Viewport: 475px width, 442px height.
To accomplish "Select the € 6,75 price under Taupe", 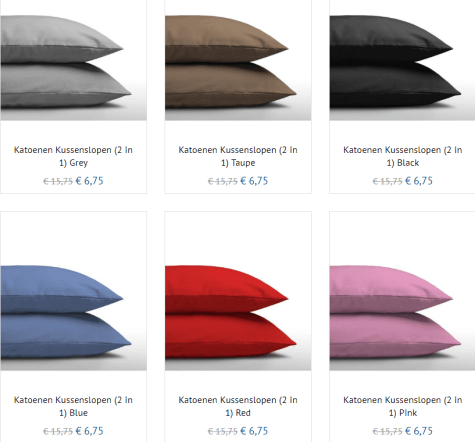I will pos(254,181).
